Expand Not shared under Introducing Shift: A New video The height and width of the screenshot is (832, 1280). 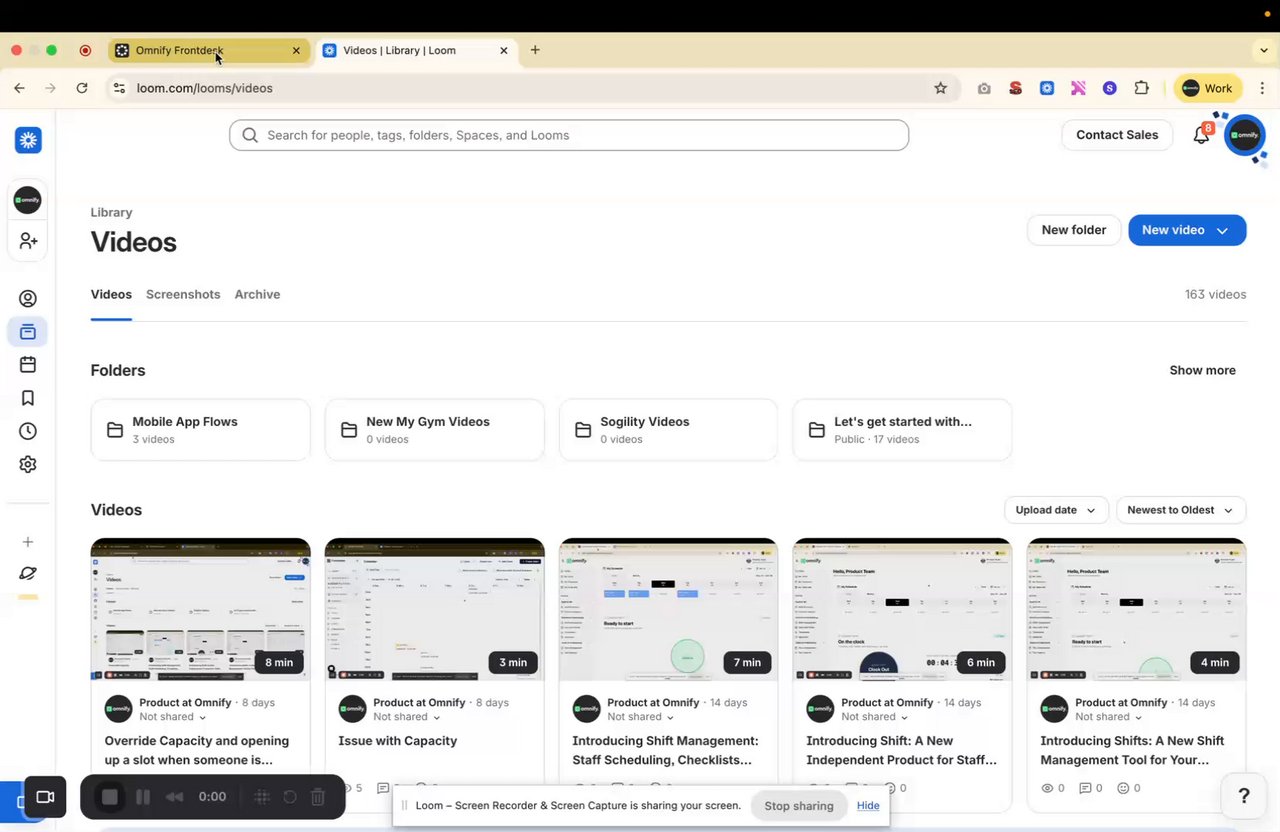click(875, 717)
